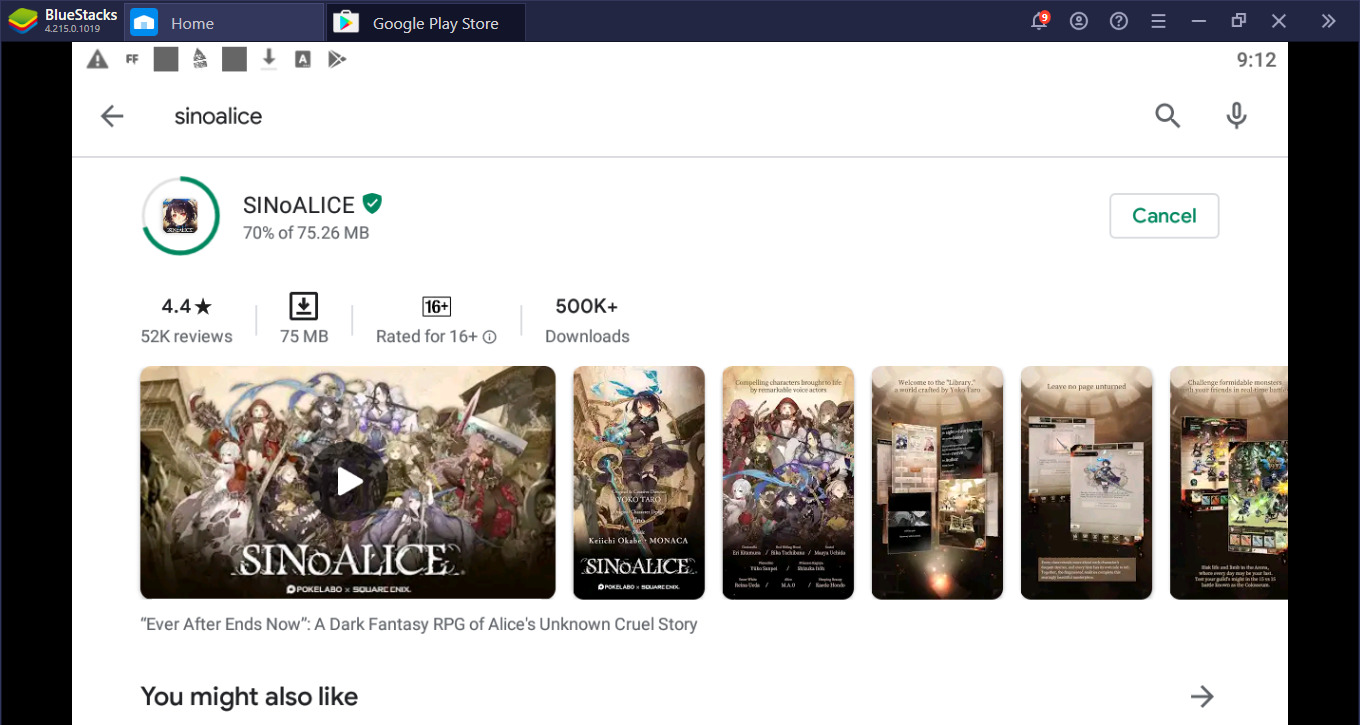Click the warning triangle status icon

click(97, 59)
